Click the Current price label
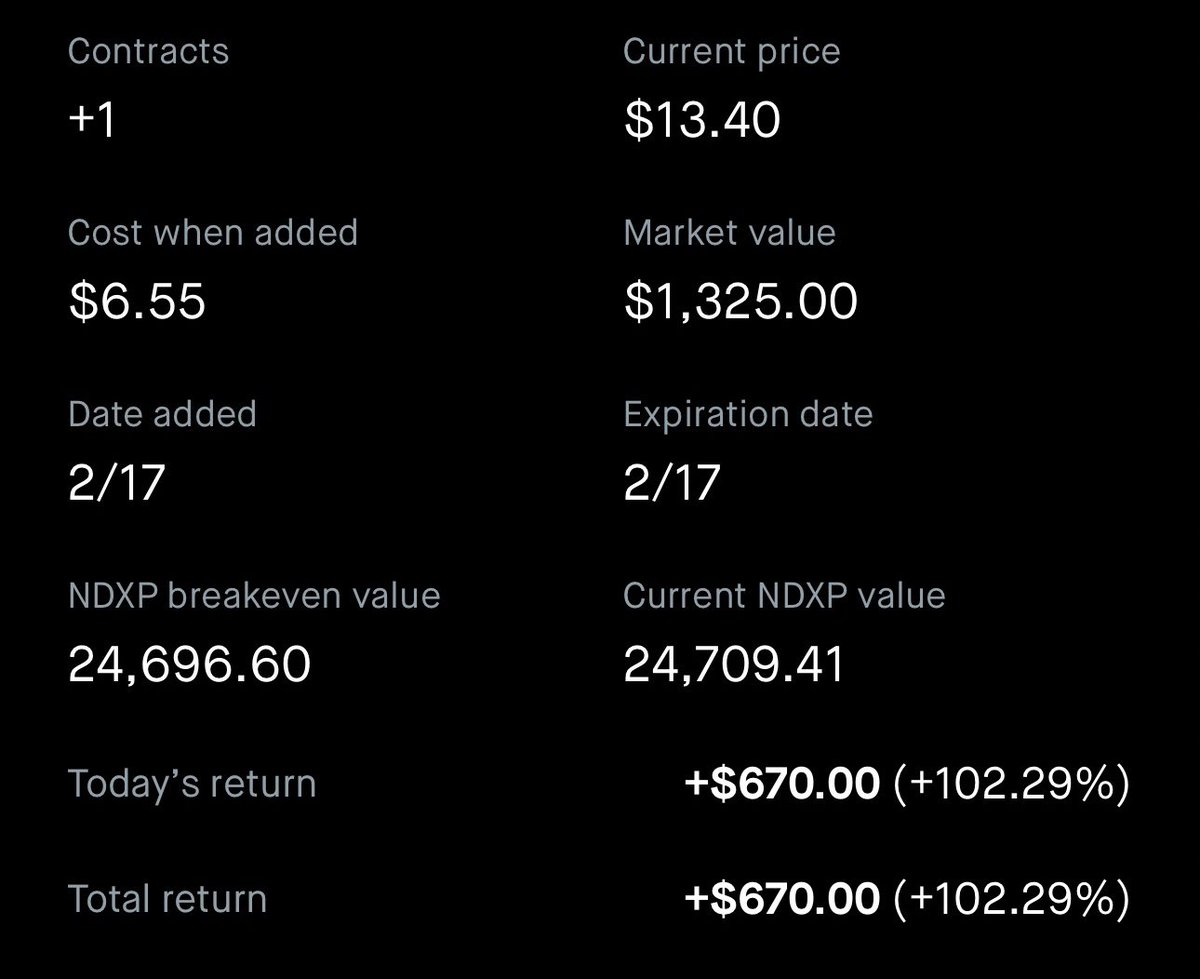The height and width of the screenshot is (979, 1200). [731, 52]
